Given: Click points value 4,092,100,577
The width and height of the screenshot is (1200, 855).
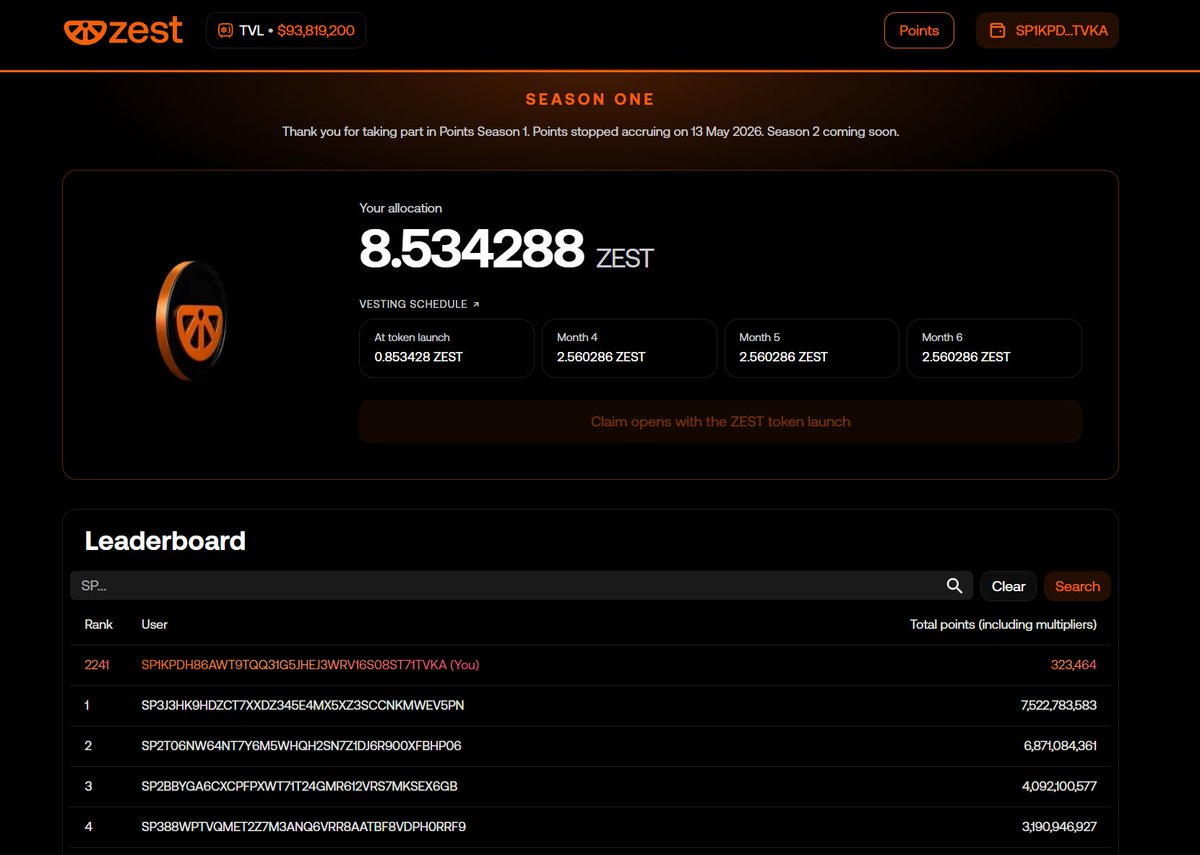Looking at the screenshot, I should [x=1060, y=786].
